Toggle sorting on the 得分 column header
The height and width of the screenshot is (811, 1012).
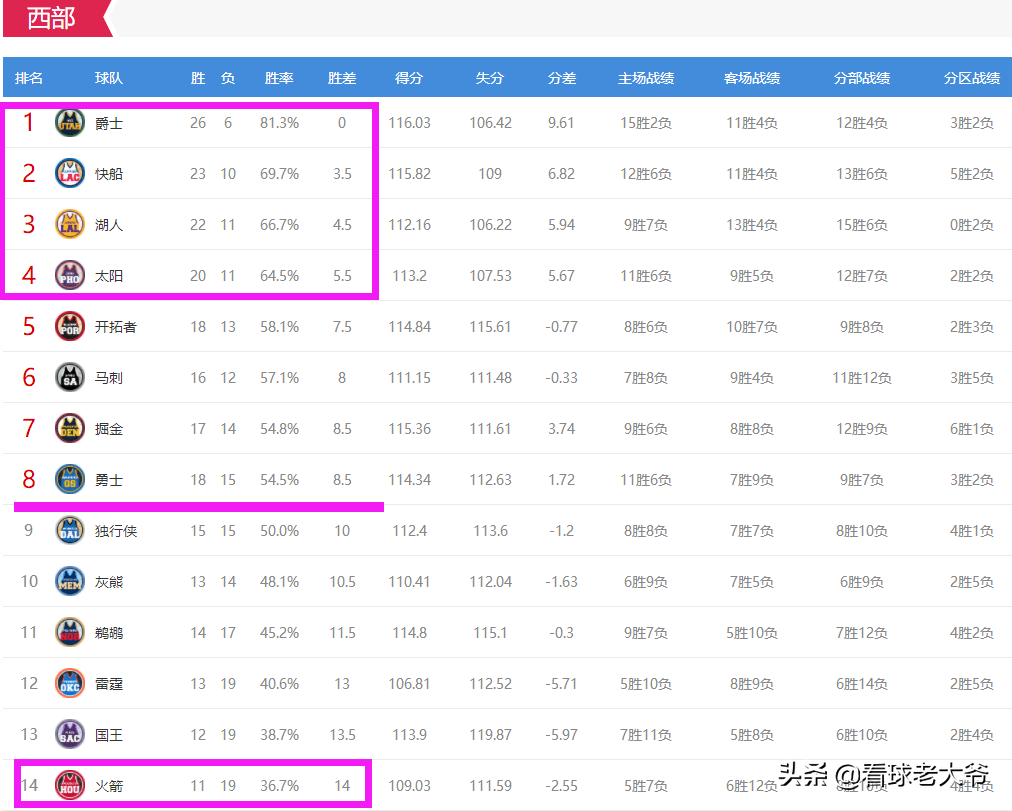[x=409, y=77]
